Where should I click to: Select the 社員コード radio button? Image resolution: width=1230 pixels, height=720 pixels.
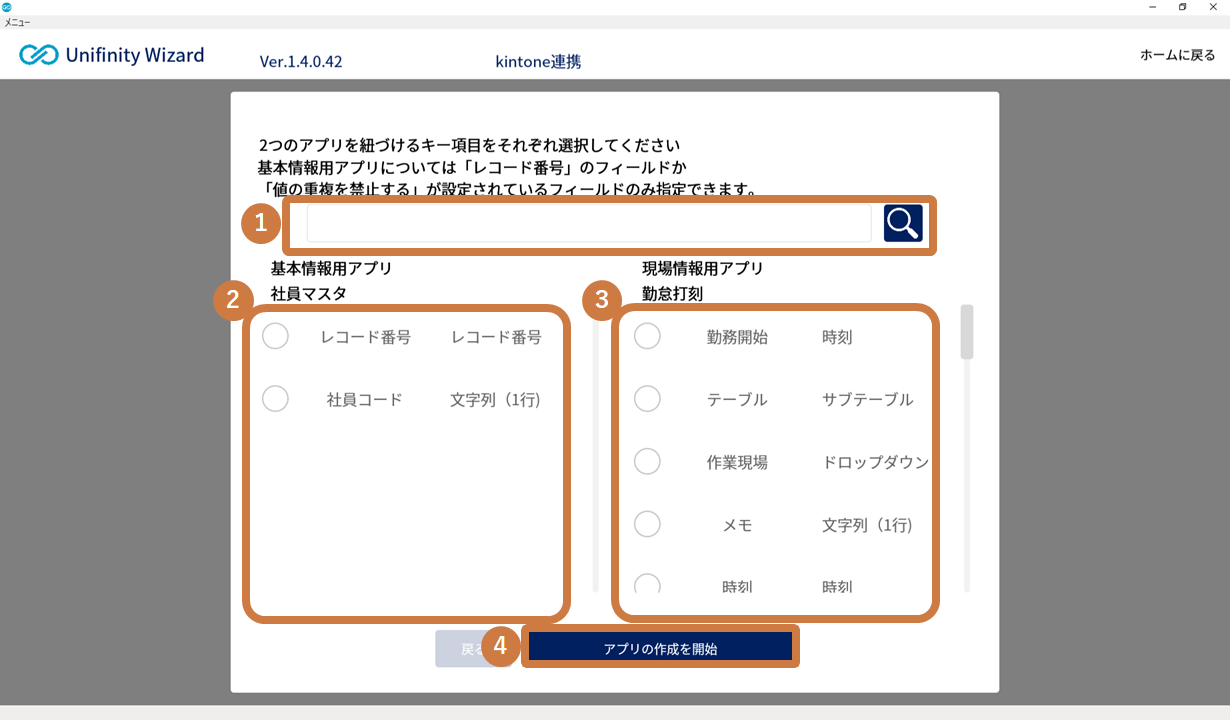click(275, 399)
